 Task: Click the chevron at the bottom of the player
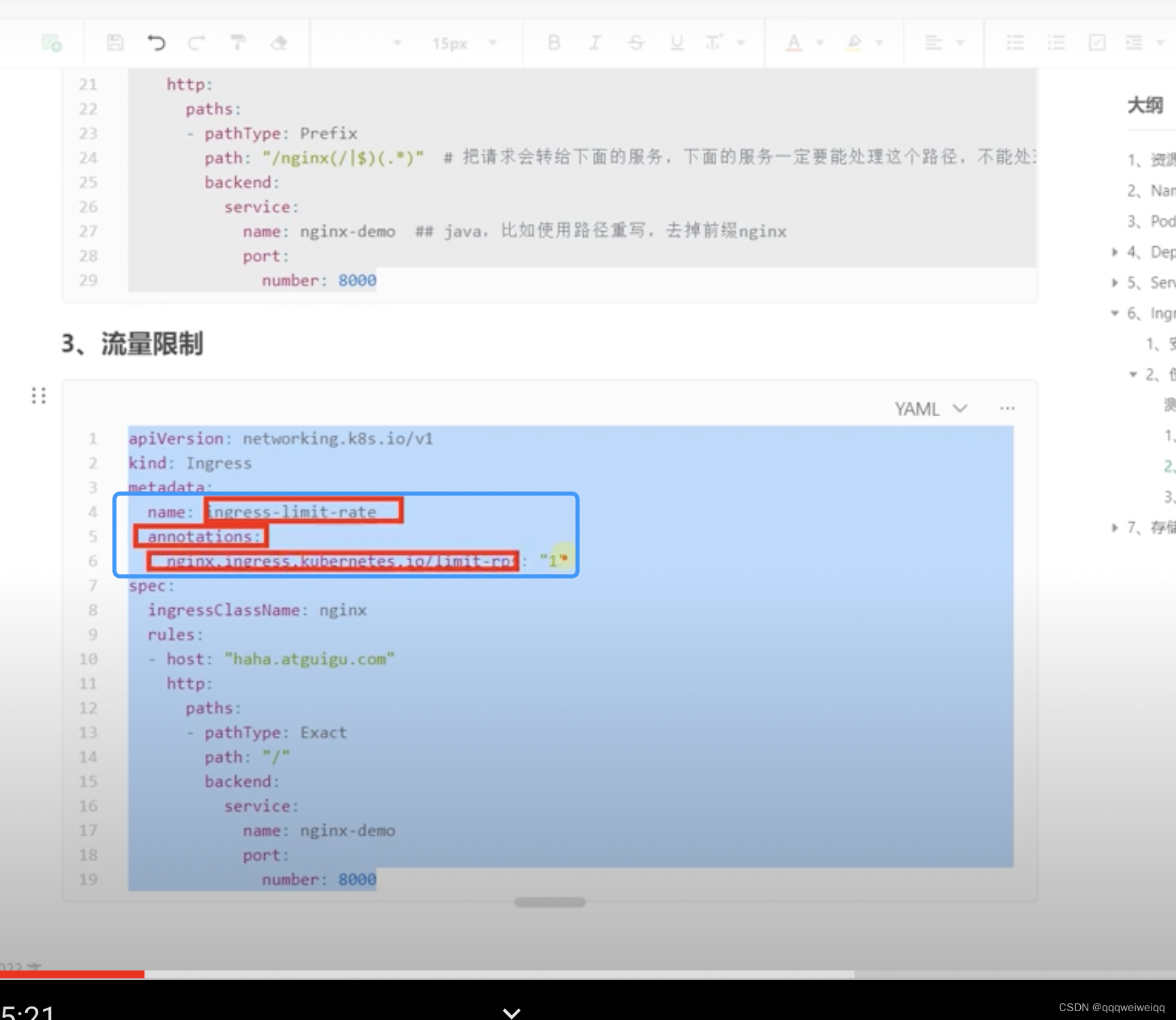tap(511, 1013)
